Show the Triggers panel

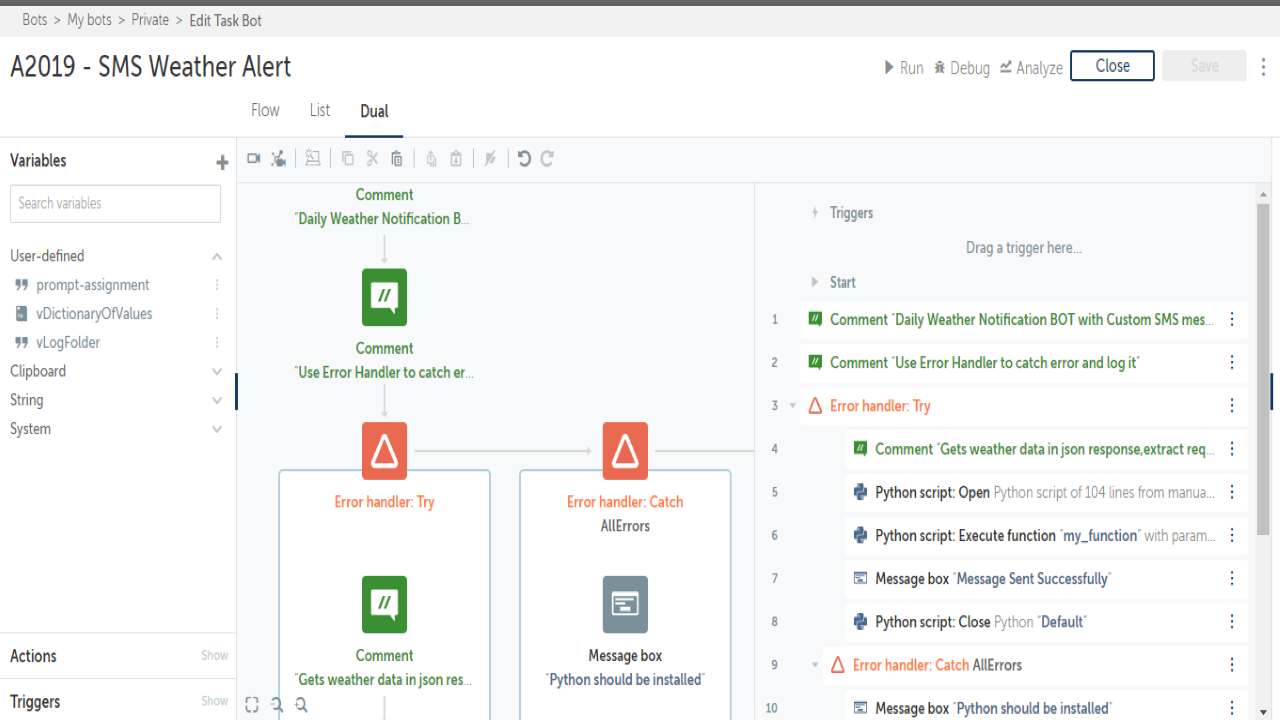pos(214,702)
